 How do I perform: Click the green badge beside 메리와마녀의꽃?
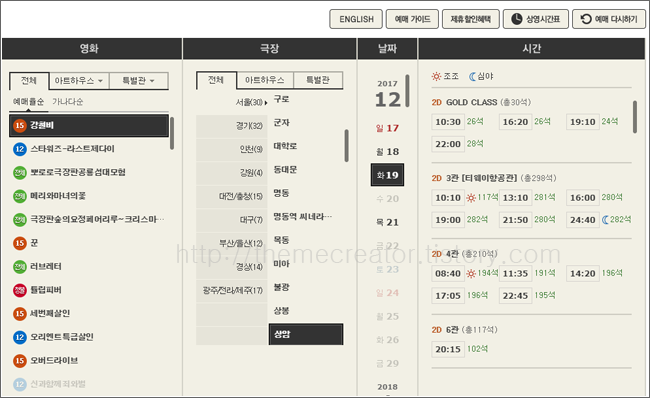(x=19, y=196)
